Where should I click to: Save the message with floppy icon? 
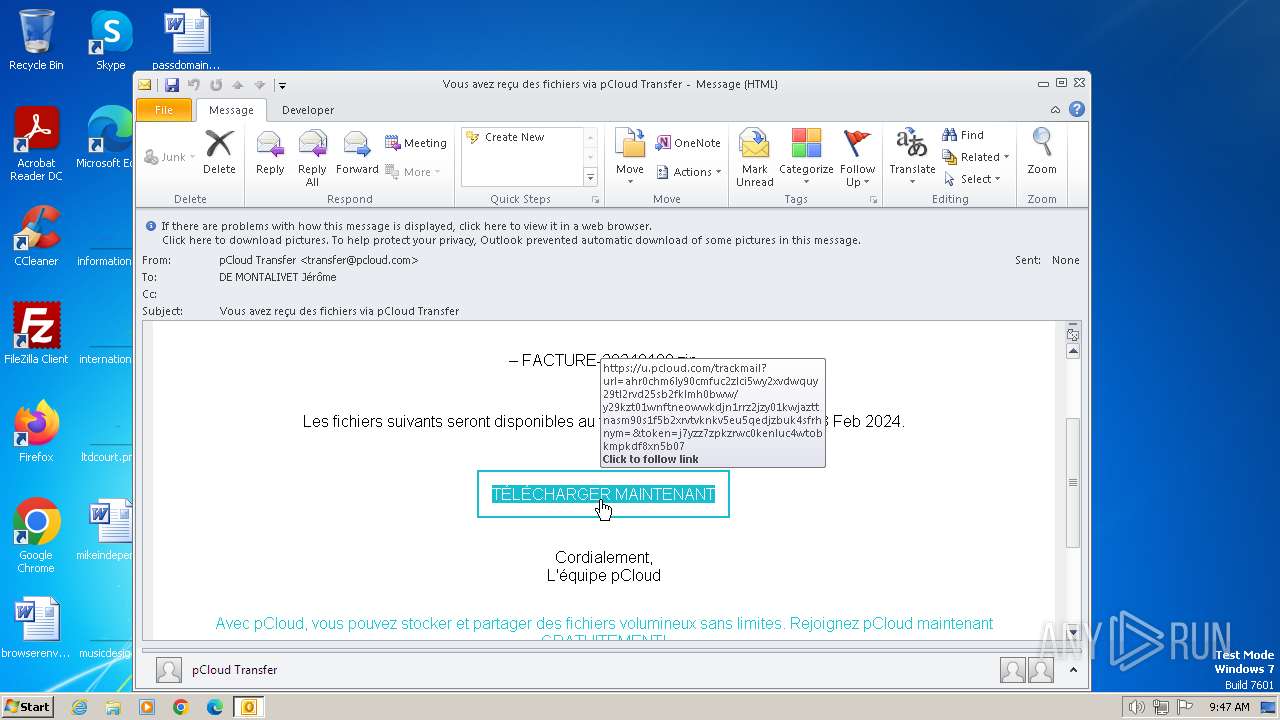pyautogui.click(x=172, y=85)
